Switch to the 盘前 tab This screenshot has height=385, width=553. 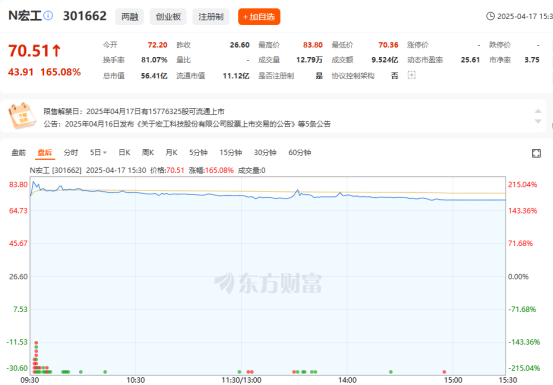click(19, 153)
